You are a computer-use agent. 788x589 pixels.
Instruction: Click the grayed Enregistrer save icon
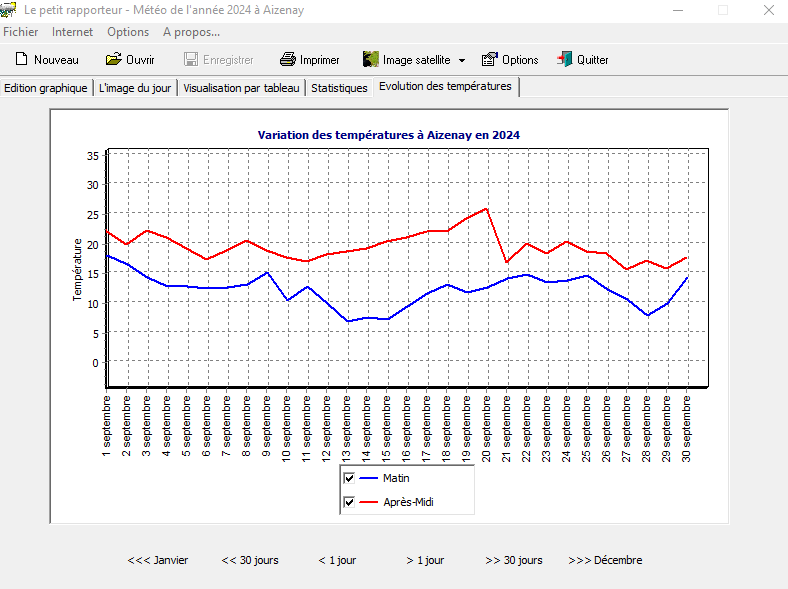191,60
